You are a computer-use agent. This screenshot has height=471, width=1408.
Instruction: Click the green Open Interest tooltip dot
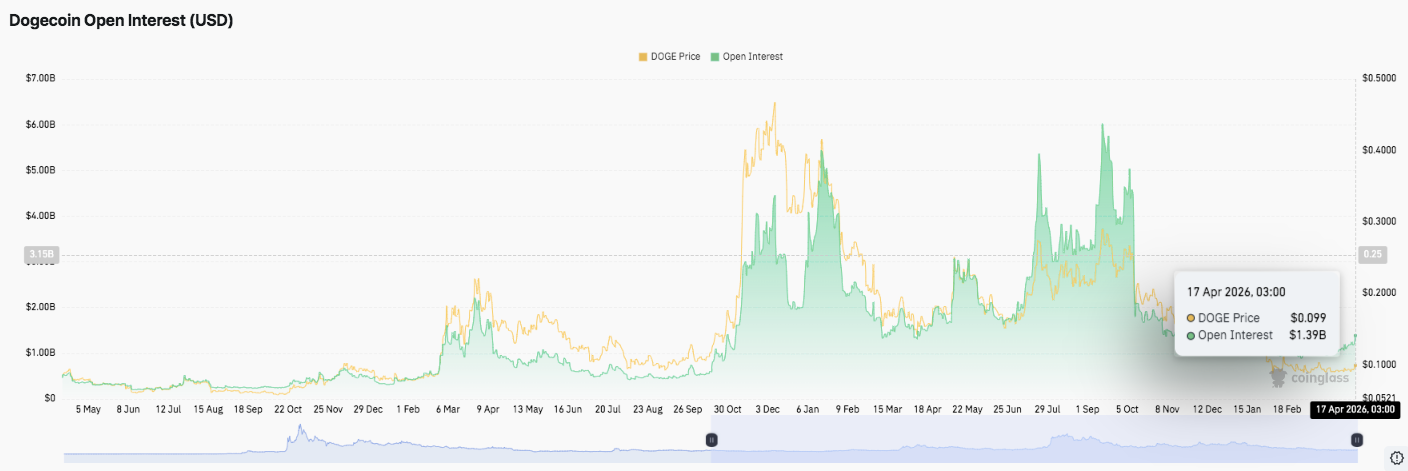1191,336
